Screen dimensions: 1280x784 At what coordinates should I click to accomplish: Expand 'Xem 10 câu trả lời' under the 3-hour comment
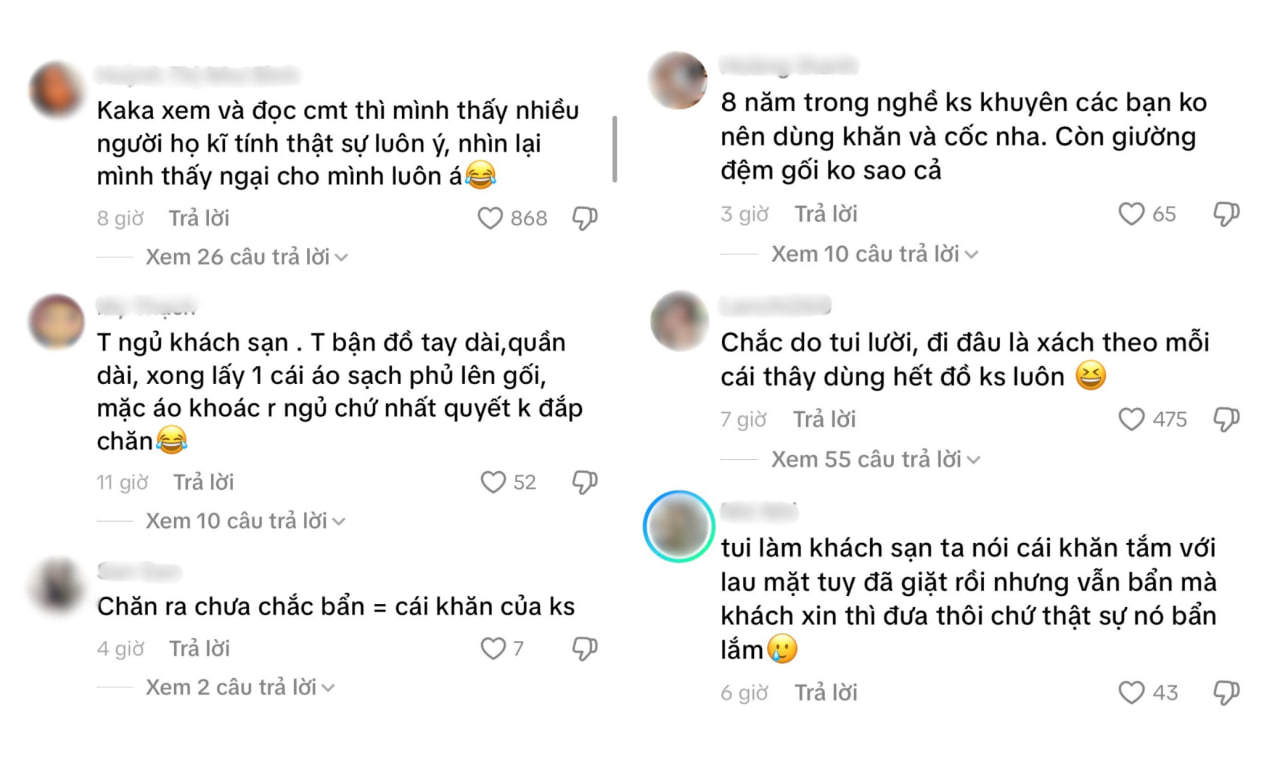point(872,253)
